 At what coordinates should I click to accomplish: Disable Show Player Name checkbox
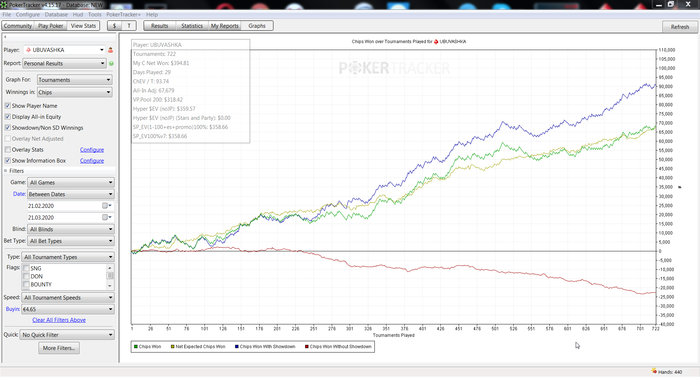pyautogui.click(x=8, y=106)
